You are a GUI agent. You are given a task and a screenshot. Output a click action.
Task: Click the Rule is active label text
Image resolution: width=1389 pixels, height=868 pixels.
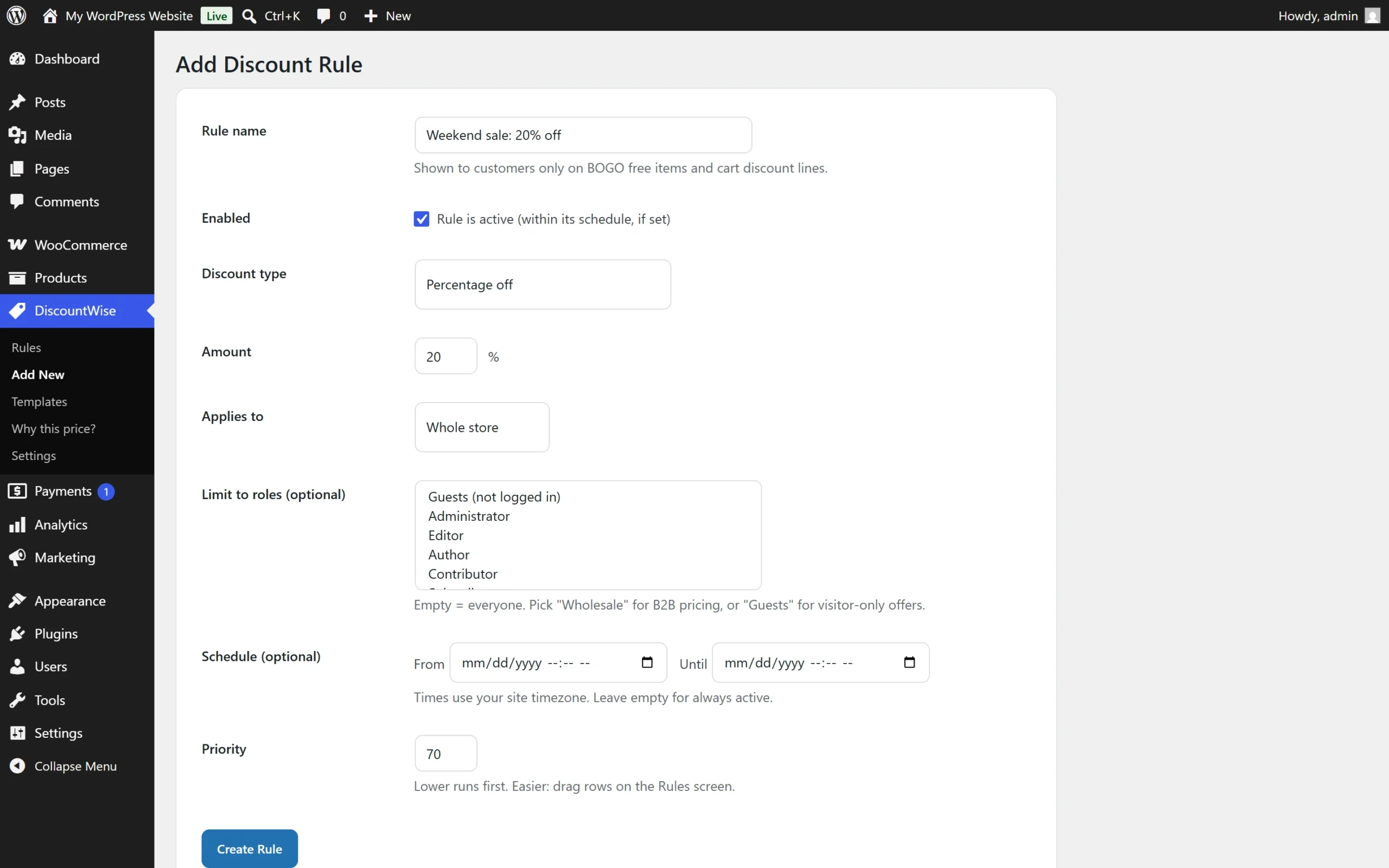pyautogui.click(x=553, y=219)
